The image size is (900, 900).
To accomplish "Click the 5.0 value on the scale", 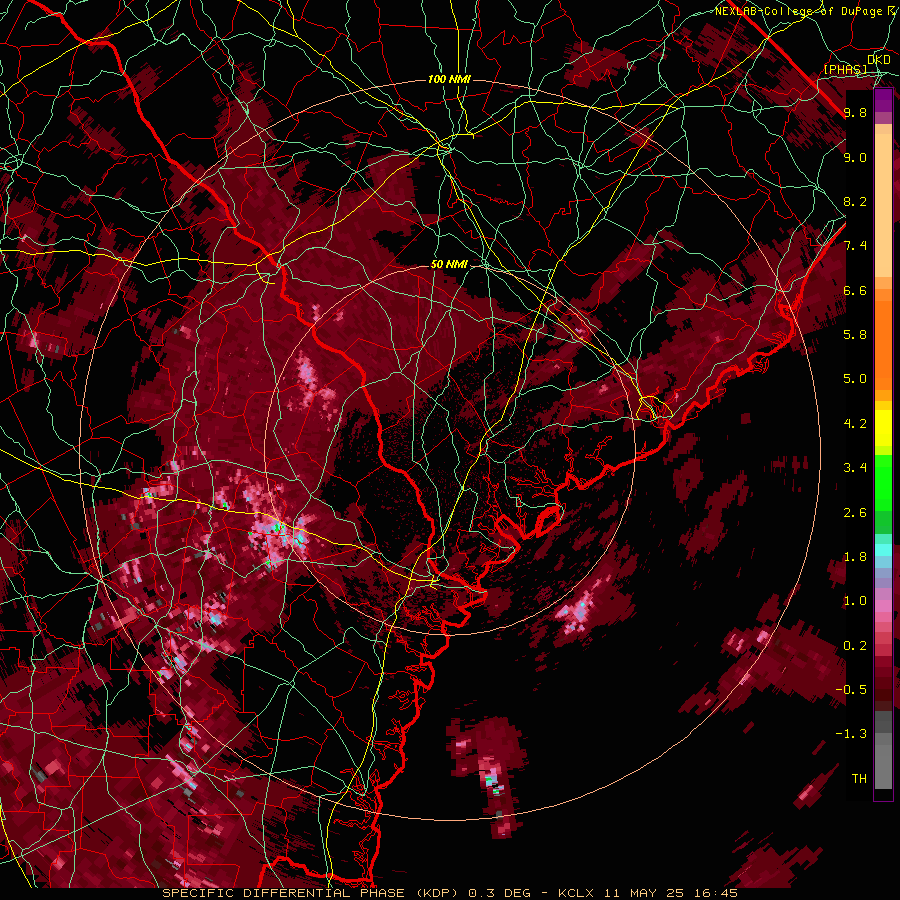I will pos(855,379).
